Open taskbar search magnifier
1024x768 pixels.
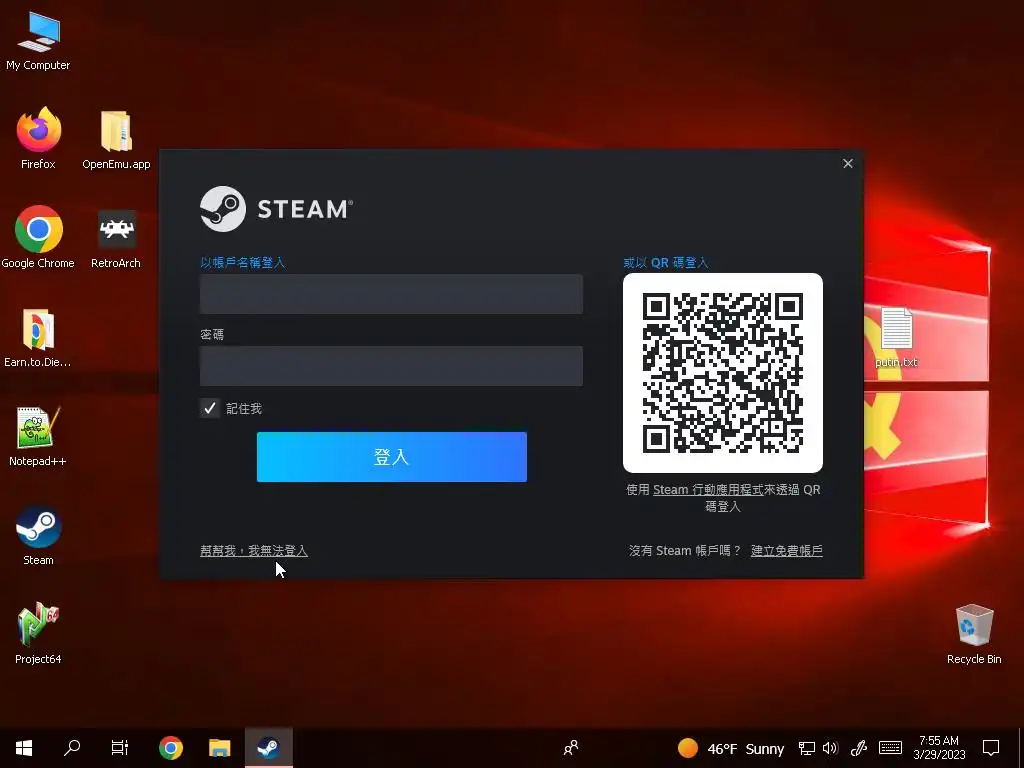[72, 748]
